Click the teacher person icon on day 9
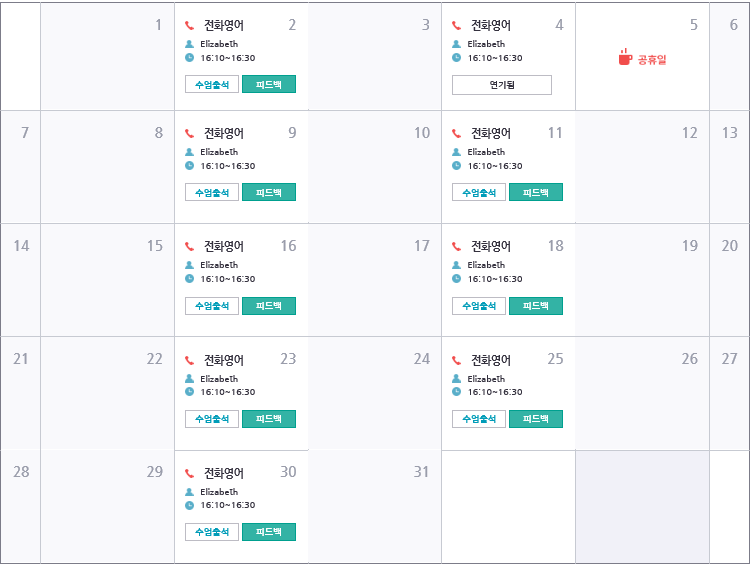This screenshot has width=750, height=564. (190, 152)
